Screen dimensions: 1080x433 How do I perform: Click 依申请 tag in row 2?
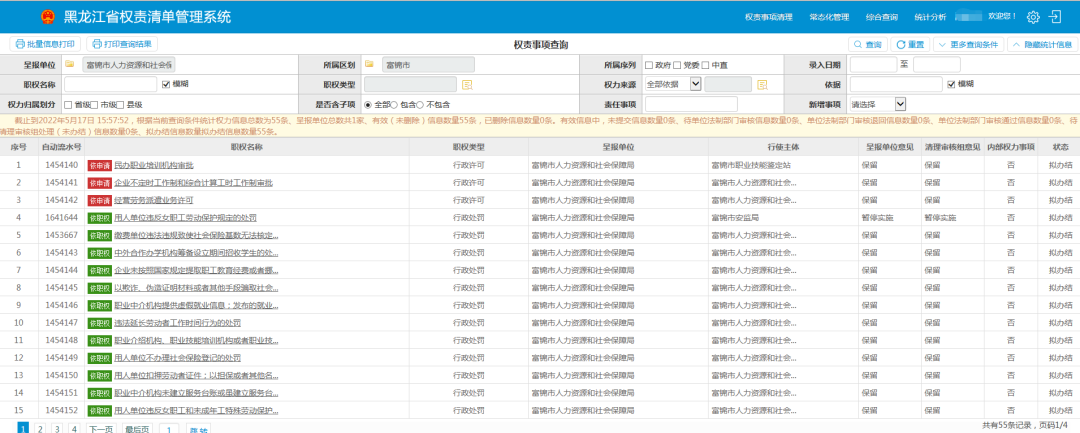click(99, 183)
